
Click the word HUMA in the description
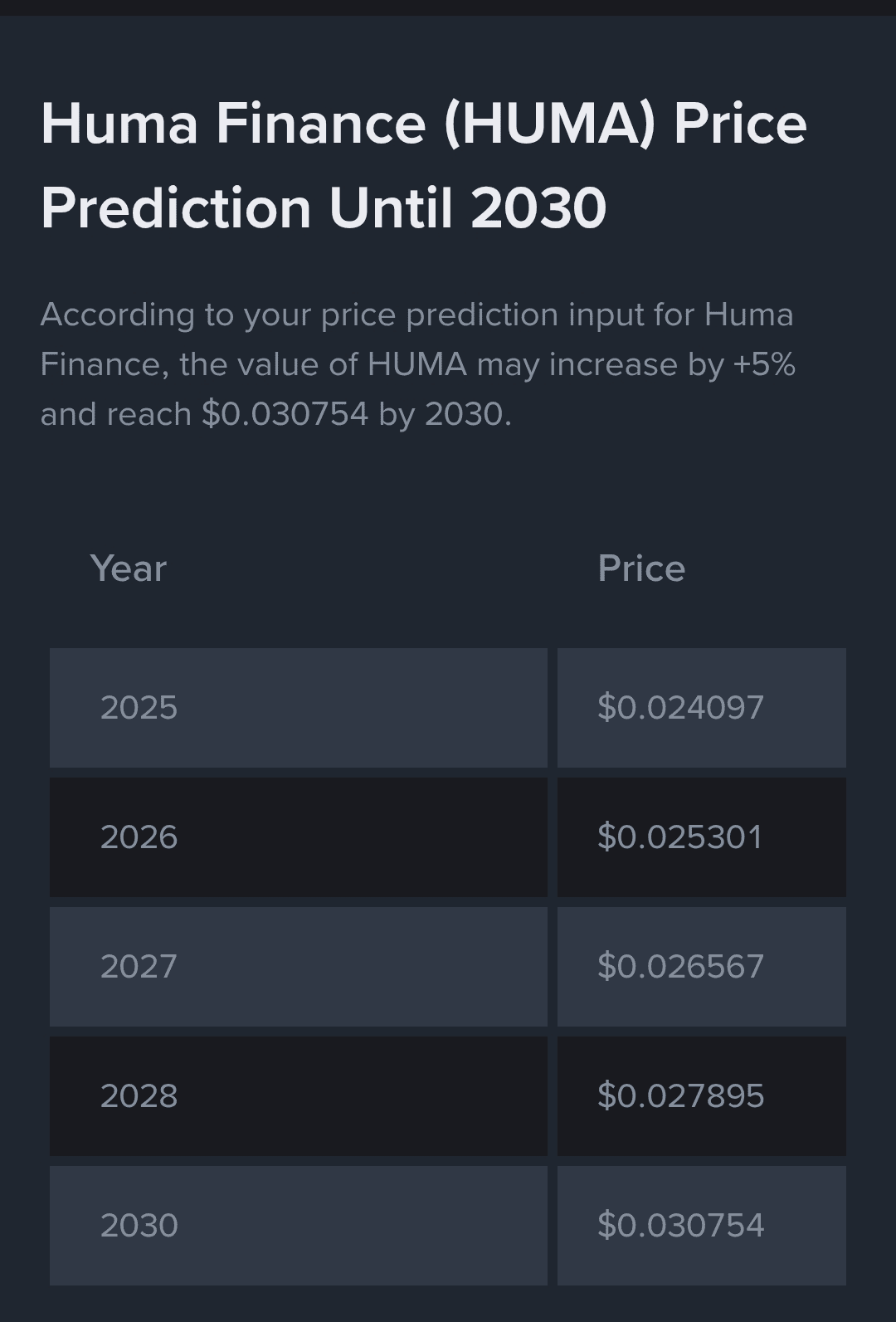417,364
